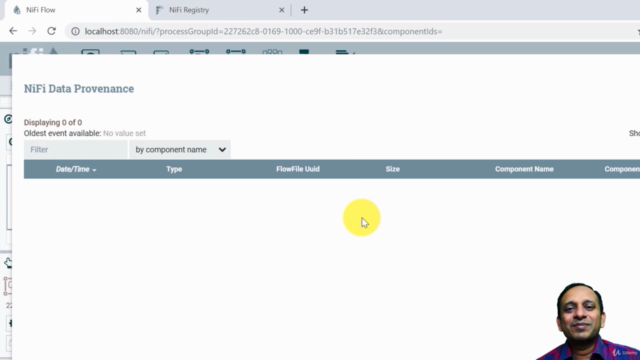Screen dimensions: 640x360
Task: Reload the current page
Action: click(51, 31)
